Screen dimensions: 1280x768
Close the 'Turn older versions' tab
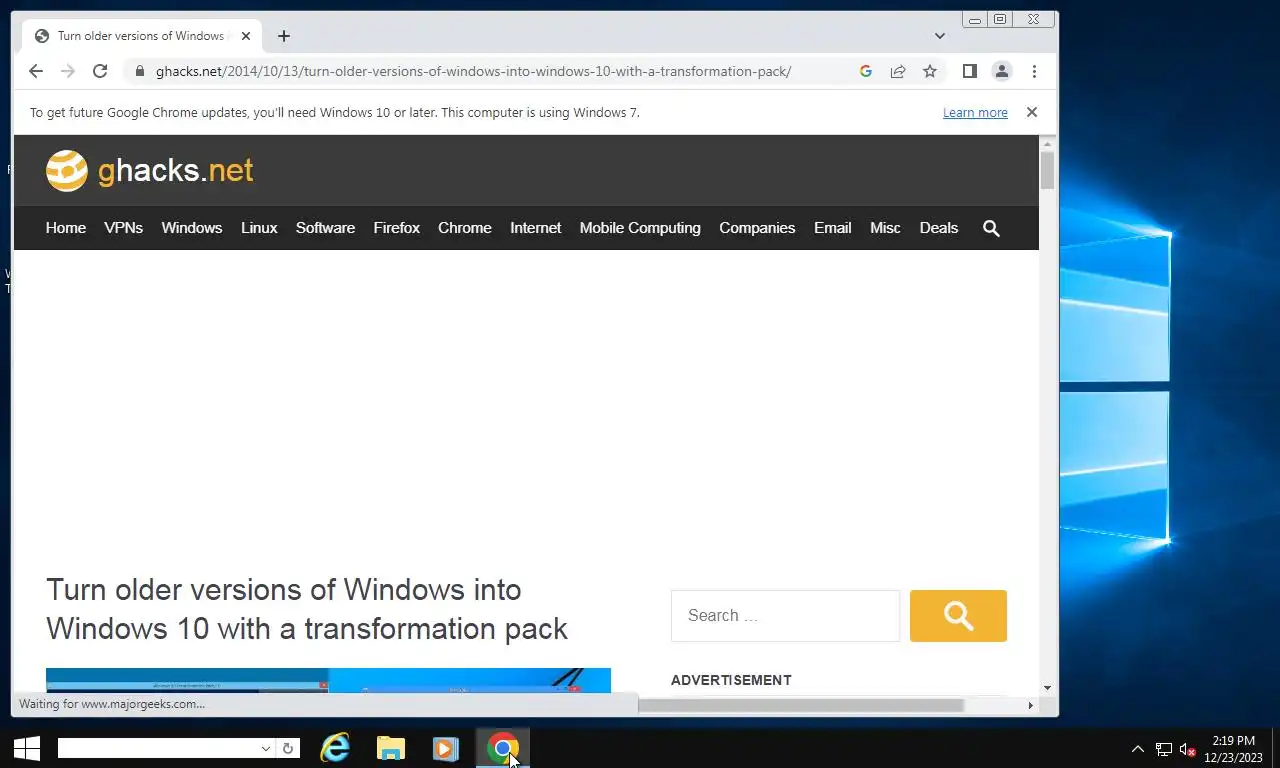pyautogui.click(x=246, y=36)
